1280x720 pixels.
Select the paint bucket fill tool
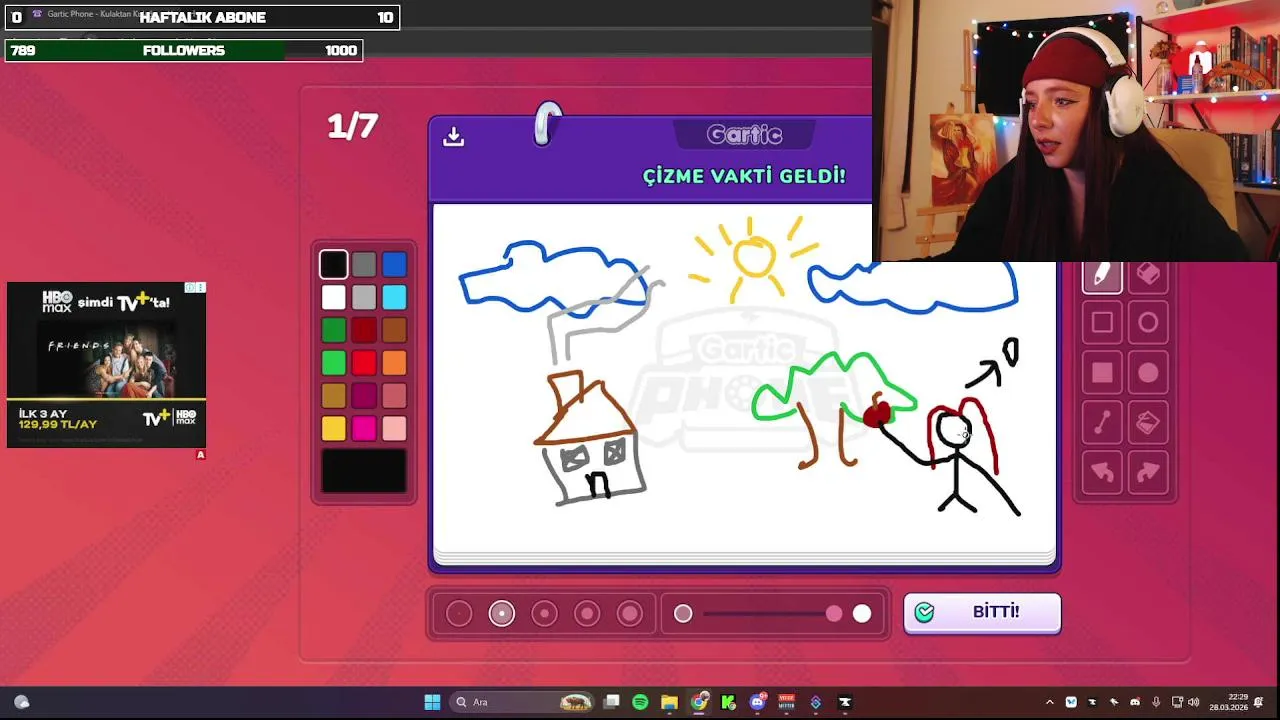pos(1148,423)
